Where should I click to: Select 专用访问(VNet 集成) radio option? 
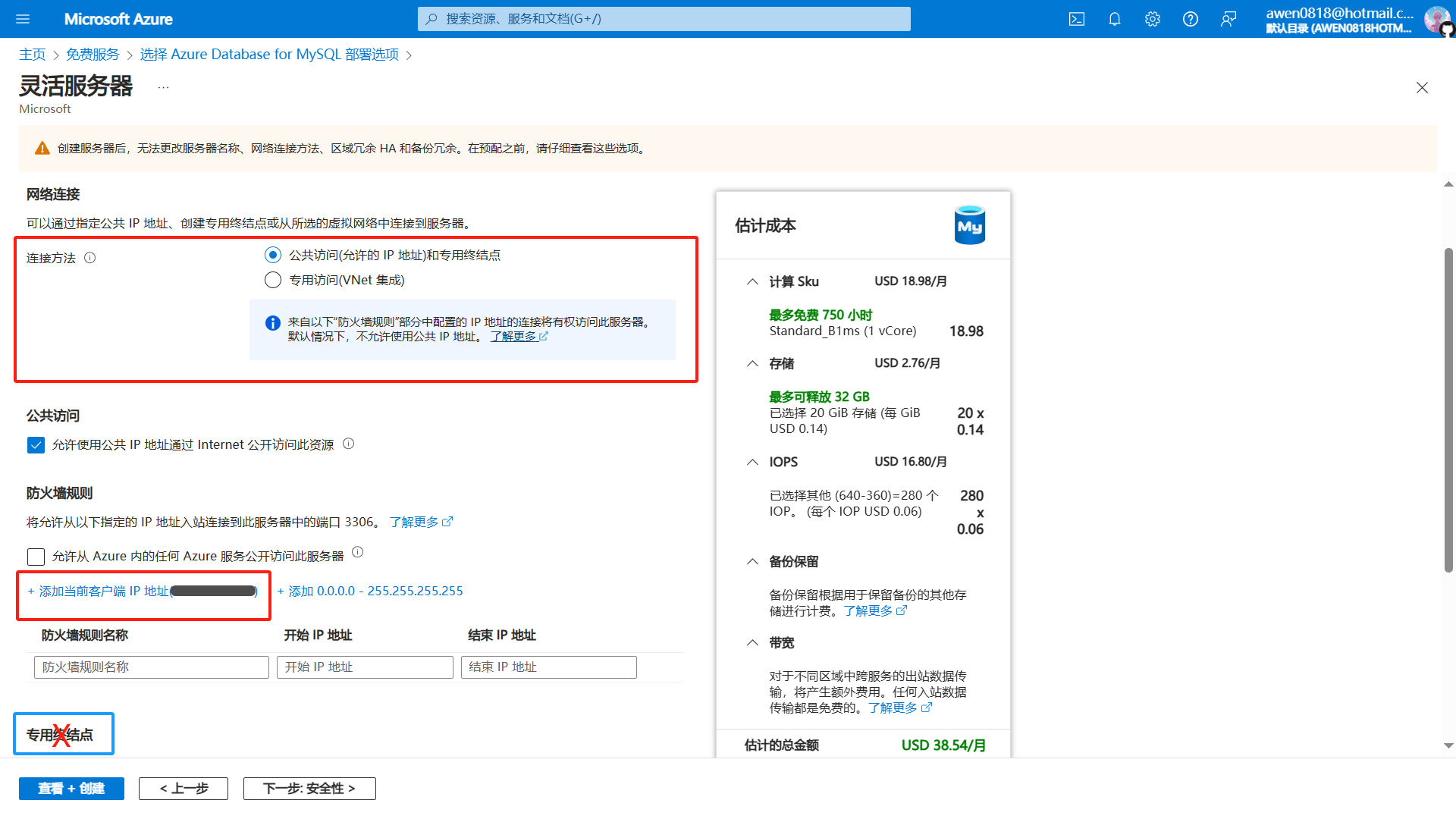[273, 280]
